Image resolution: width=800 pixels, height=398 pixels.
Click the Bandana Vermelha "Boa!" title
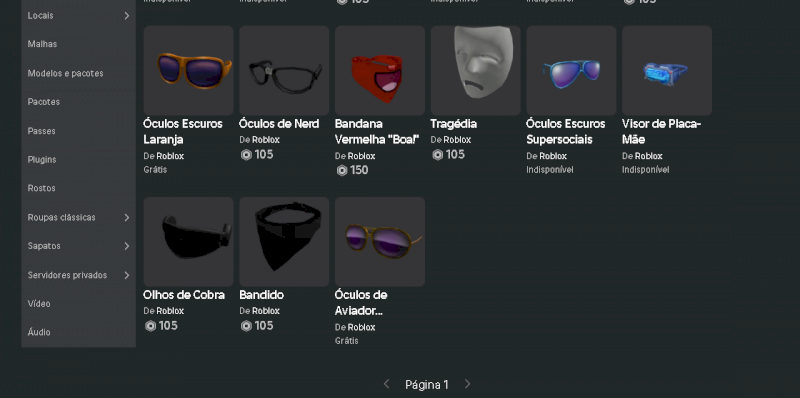(x=377, y=132)
